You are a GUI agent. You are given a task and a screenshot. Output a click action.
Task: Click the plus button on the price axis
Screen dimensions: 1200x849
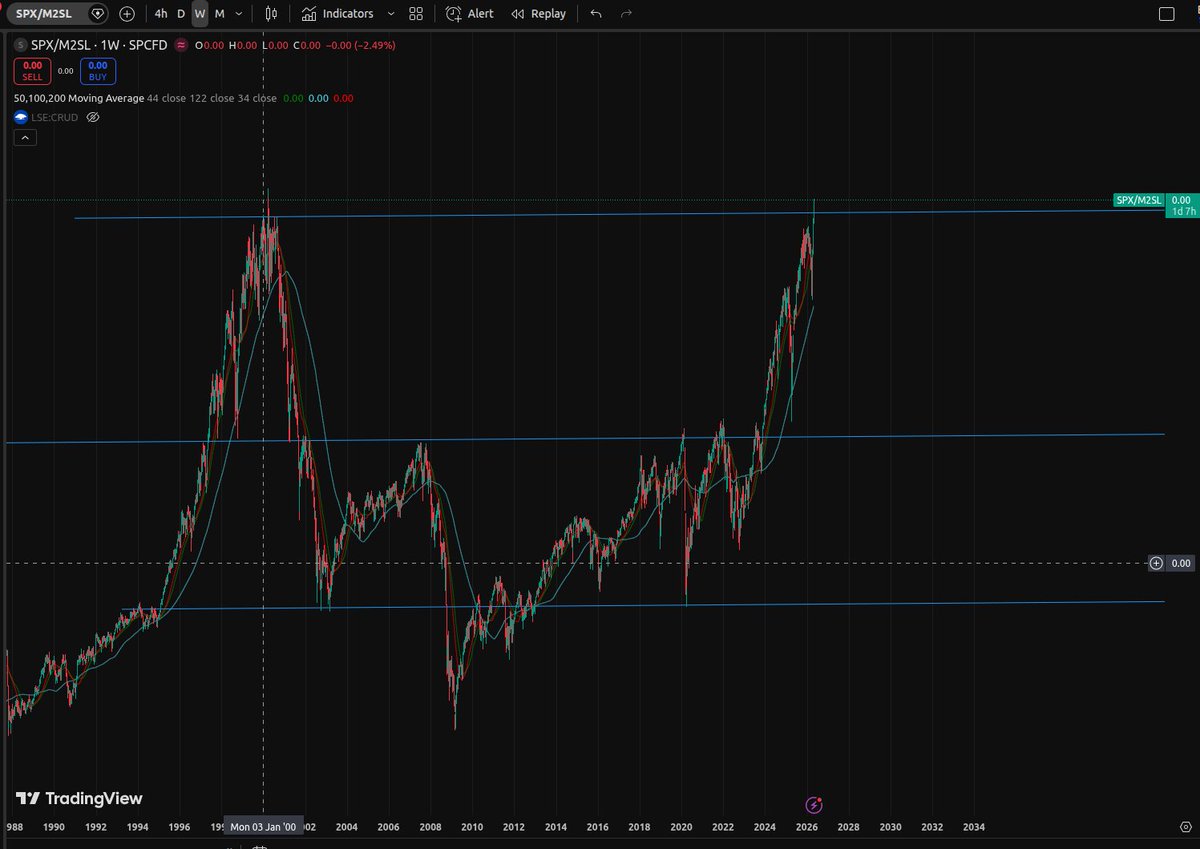click(x=1157, y=563)
